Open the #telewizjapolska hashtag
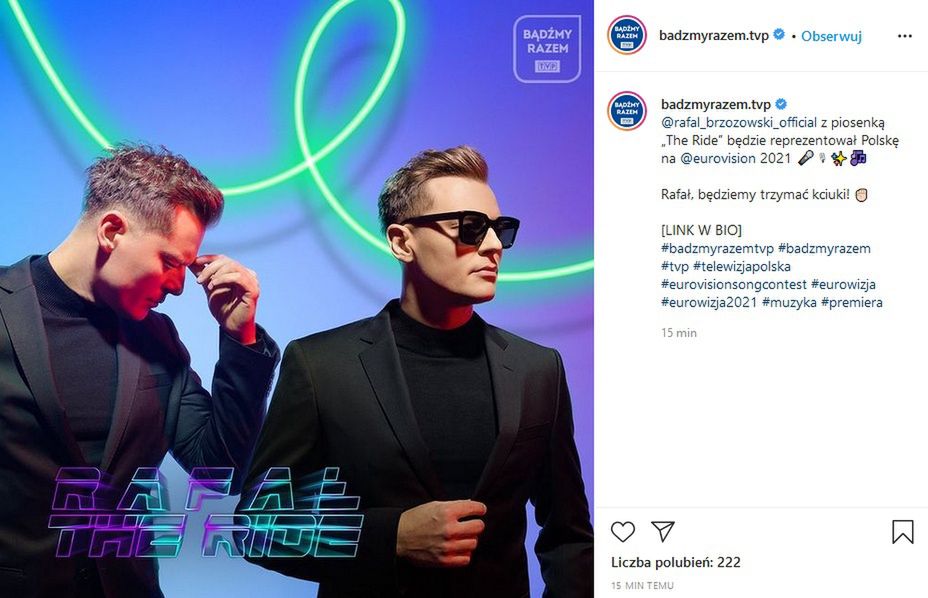The width and height of the screenshot is (928, 598). pyautogui.click(x=742, y=266)
